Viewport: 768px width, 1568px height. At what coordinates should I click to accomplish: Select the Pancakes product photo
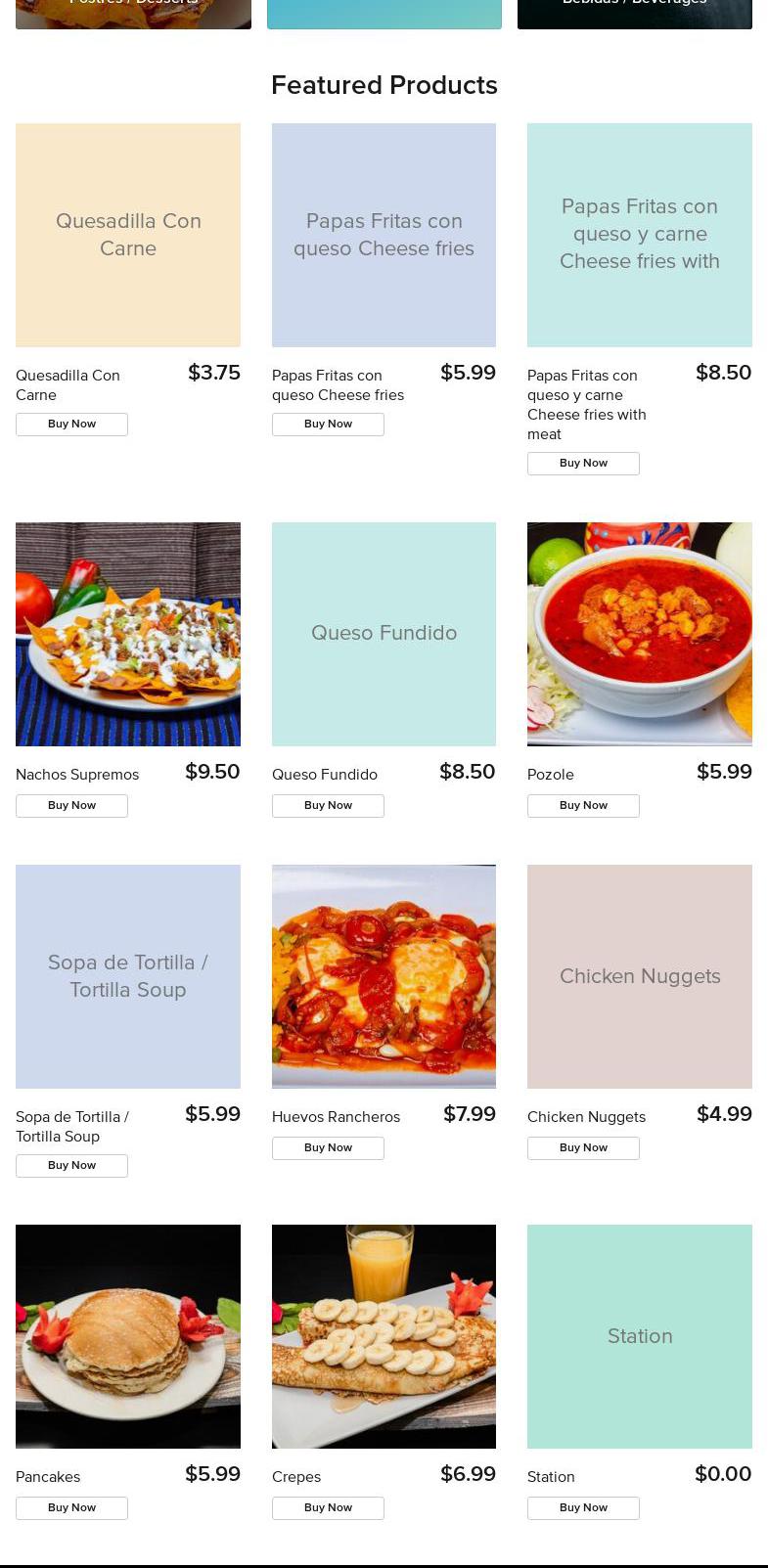pyautogui.click(x=128, y=1336)
